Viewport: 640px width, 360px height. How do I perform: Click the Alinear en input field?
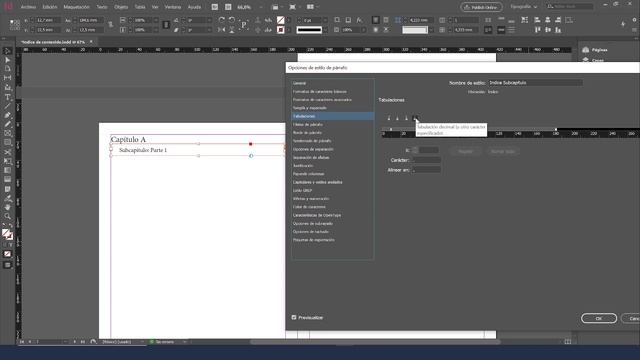point(426,170)
